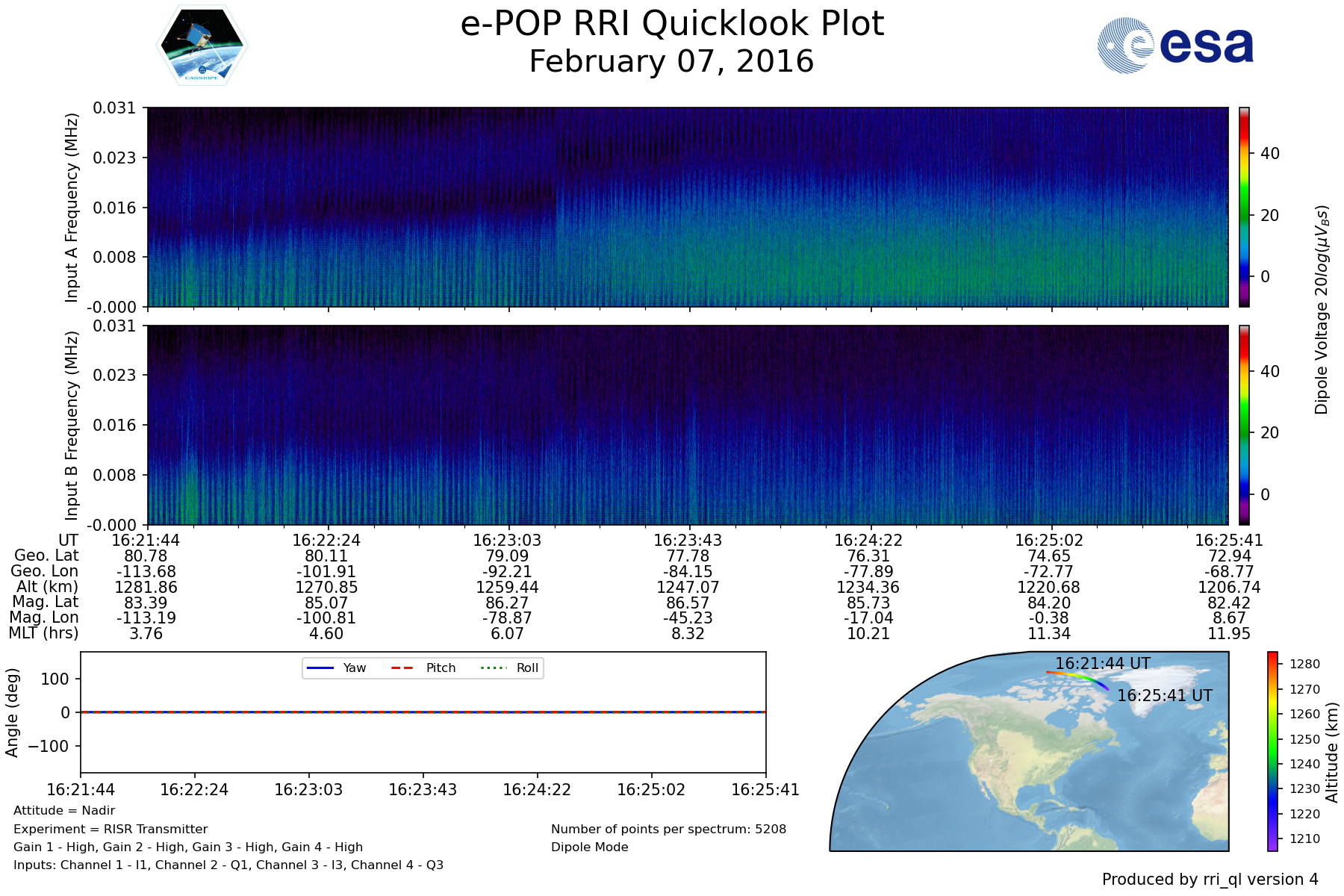Click the February 07, 2016 date subtitle
1344x896 pixels.
point(671,61)
